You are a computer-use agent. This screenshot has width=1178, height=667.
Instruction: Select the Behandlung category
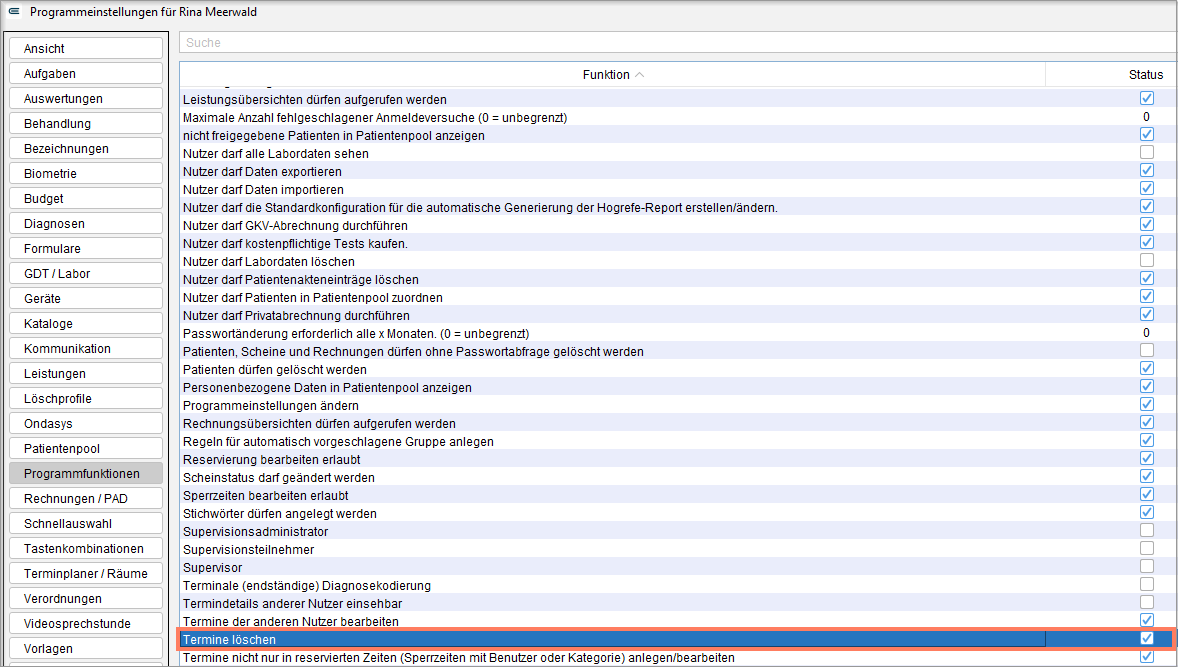pos(86,123)
